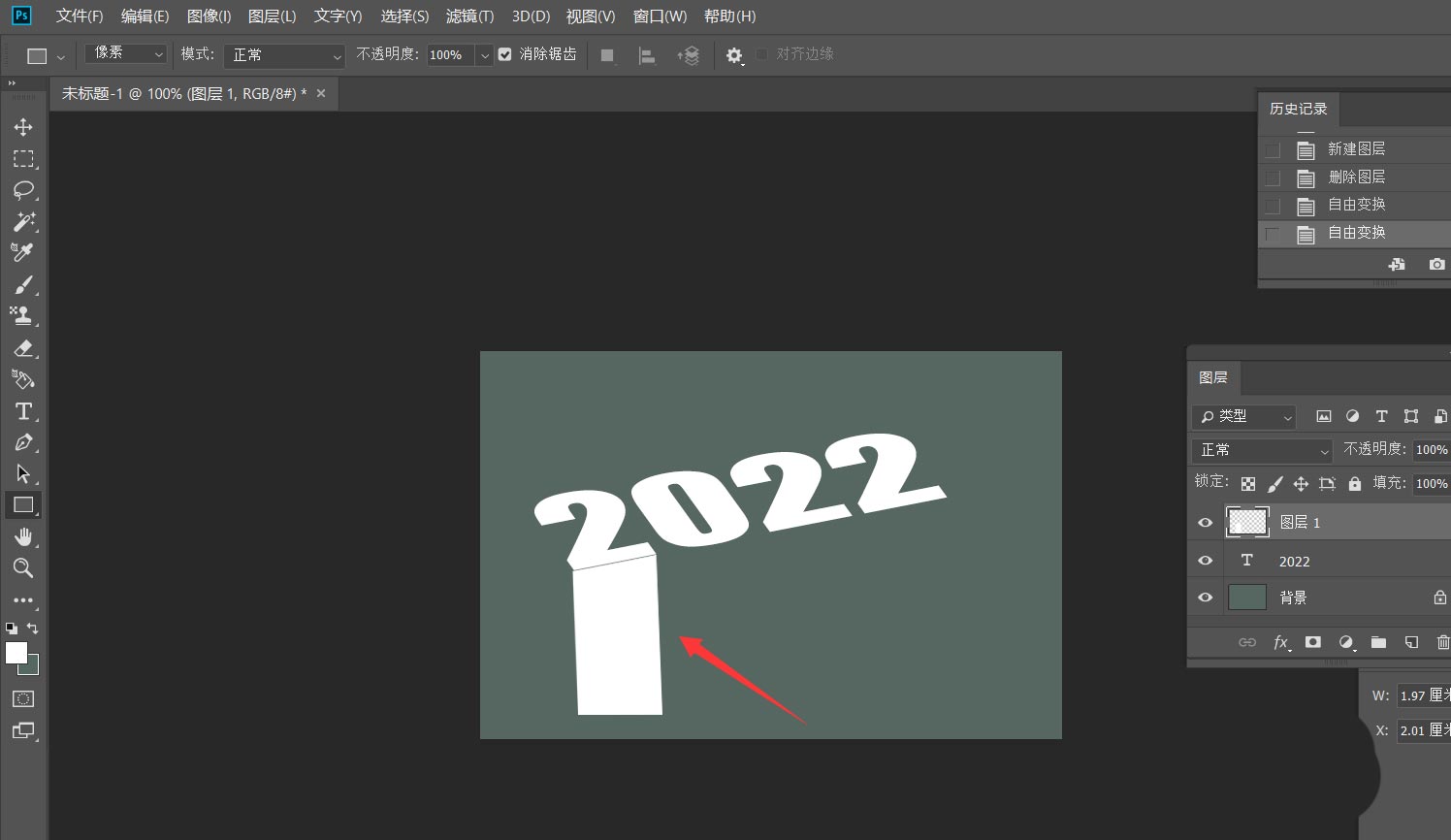Click the 背景 layer thumbnail

(x=1247, y=598)
